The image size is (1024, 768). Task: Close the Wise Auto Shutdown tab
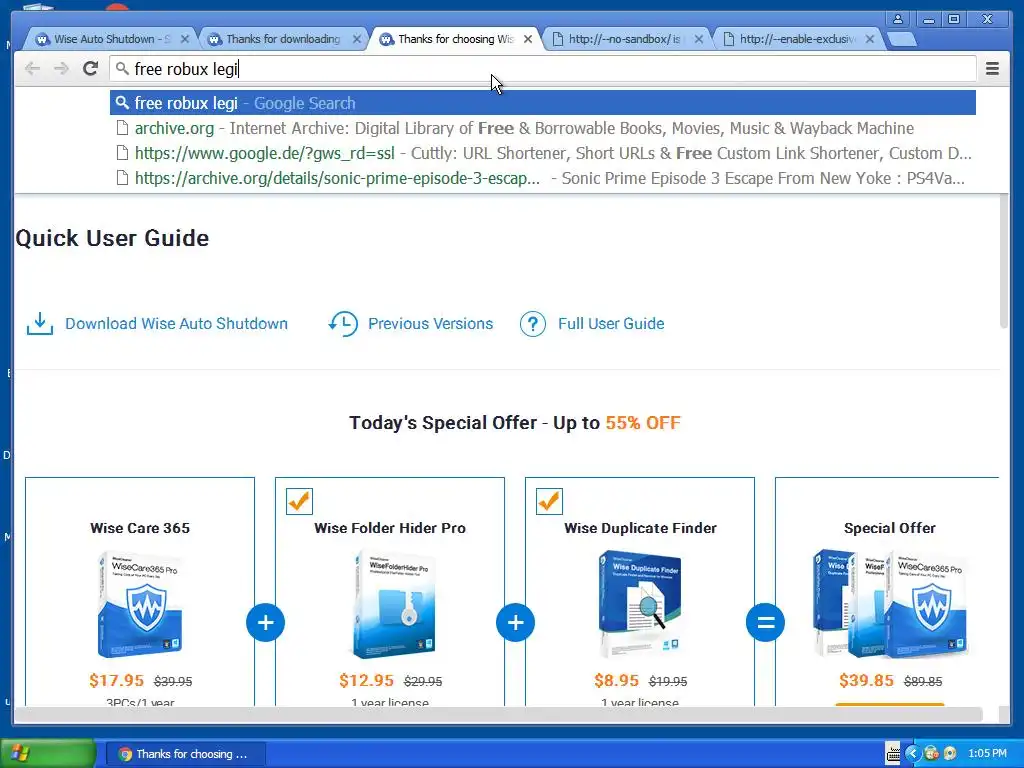click(x=185, y=39)
